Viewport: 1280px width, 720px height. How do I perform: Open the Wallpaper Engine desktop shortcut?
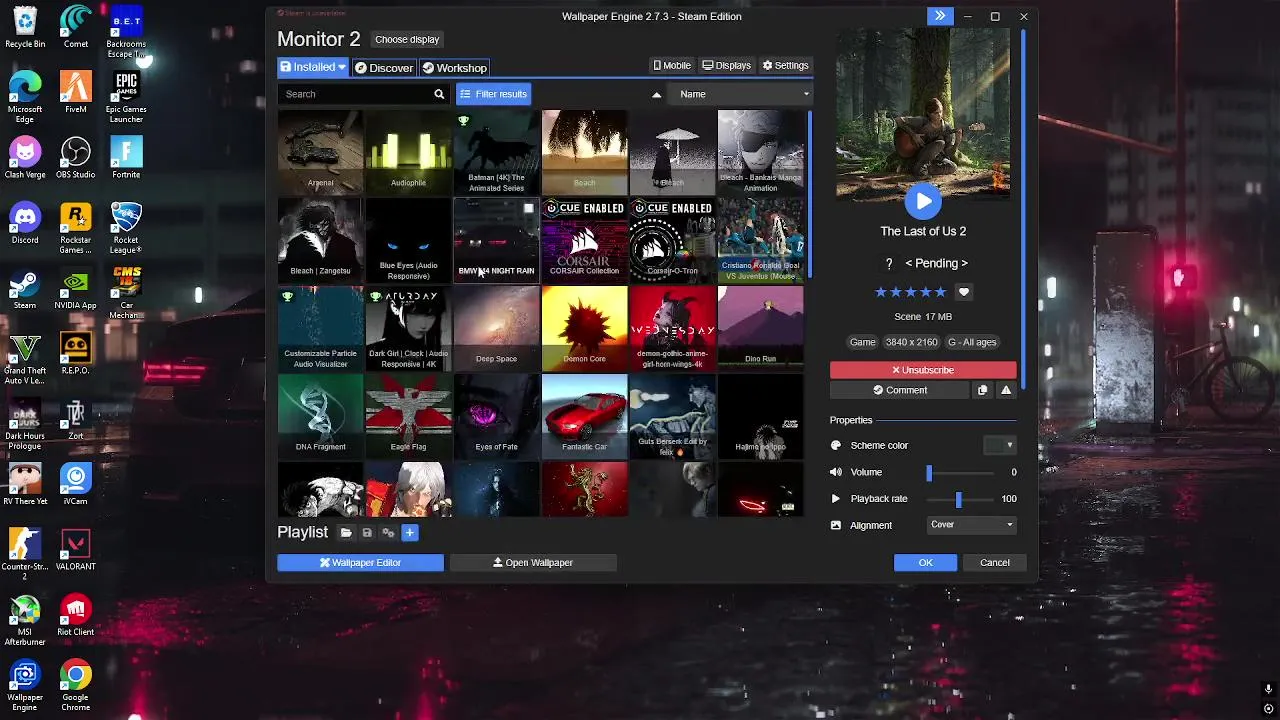pos(25,685)
